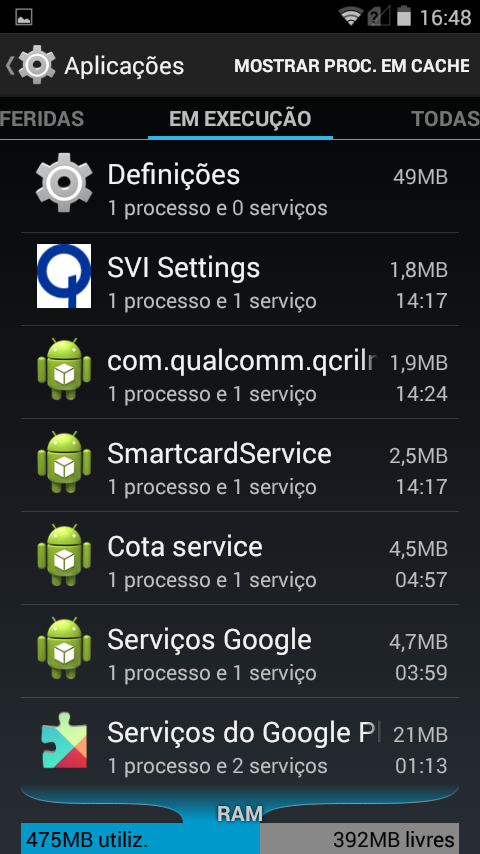Tap the SmartcardService android icon

click(x=64, y=462)
